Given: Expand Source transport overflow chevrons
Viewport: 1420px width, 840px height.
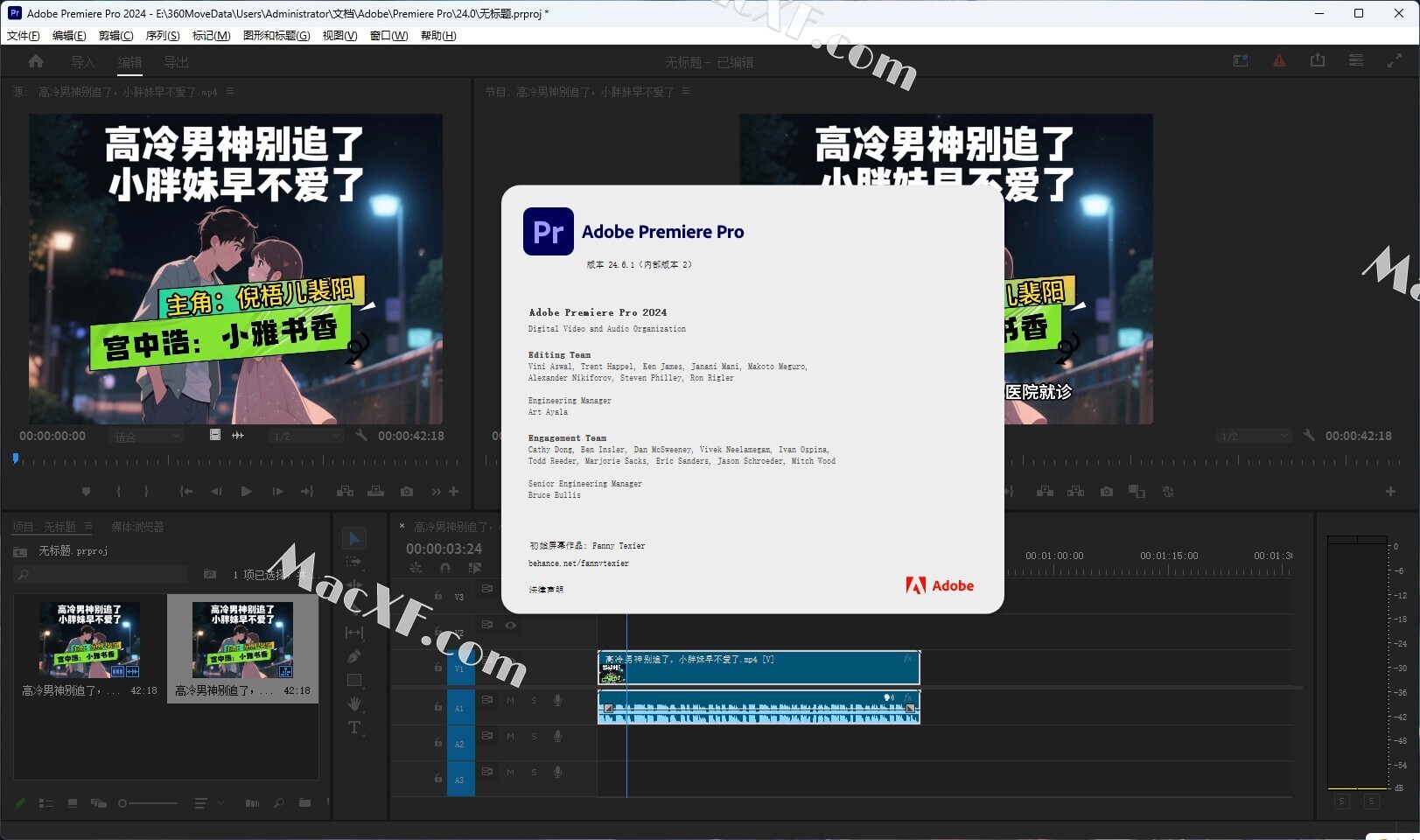Looking at the screenshot, I should 436,492.
